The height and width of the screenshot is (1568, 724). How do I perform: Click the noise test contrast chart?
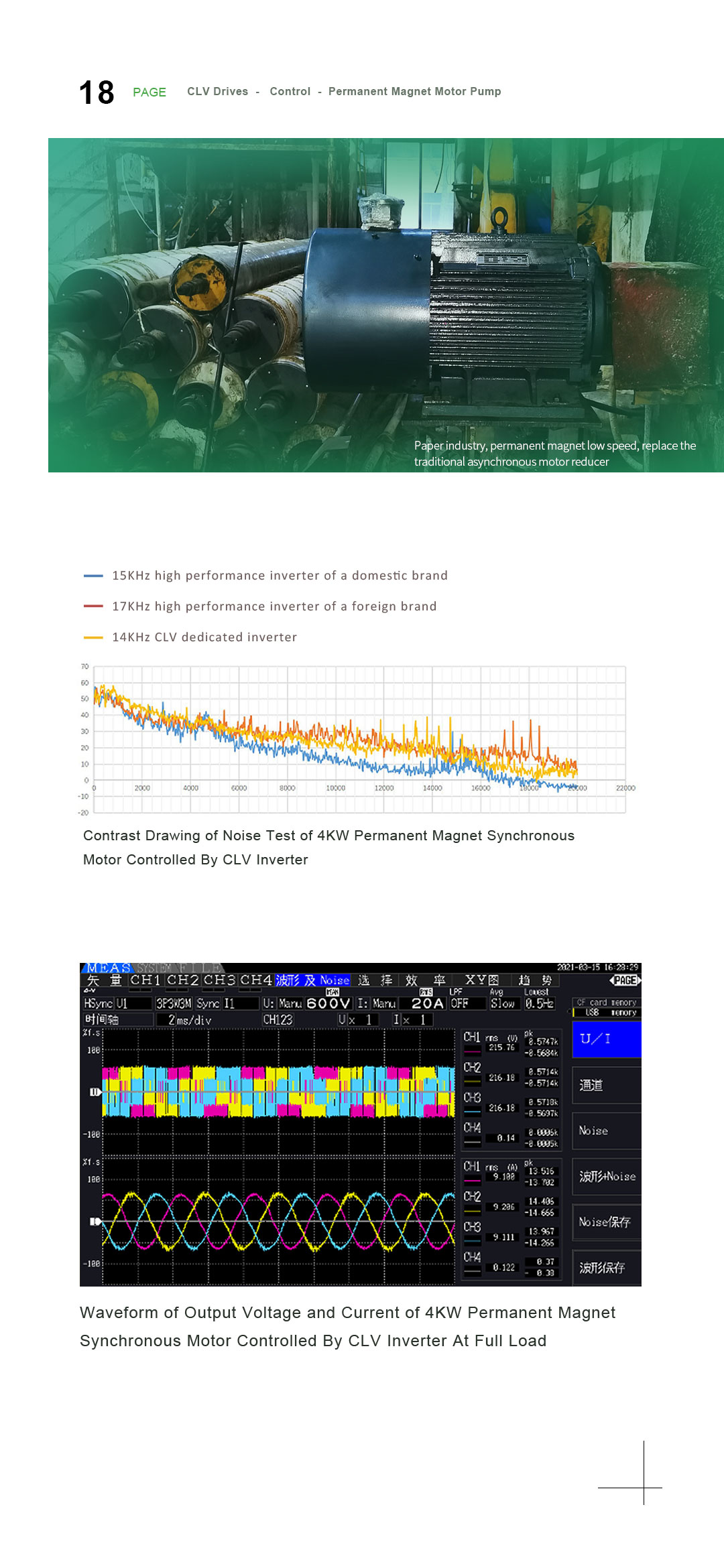tap(357, 740)
